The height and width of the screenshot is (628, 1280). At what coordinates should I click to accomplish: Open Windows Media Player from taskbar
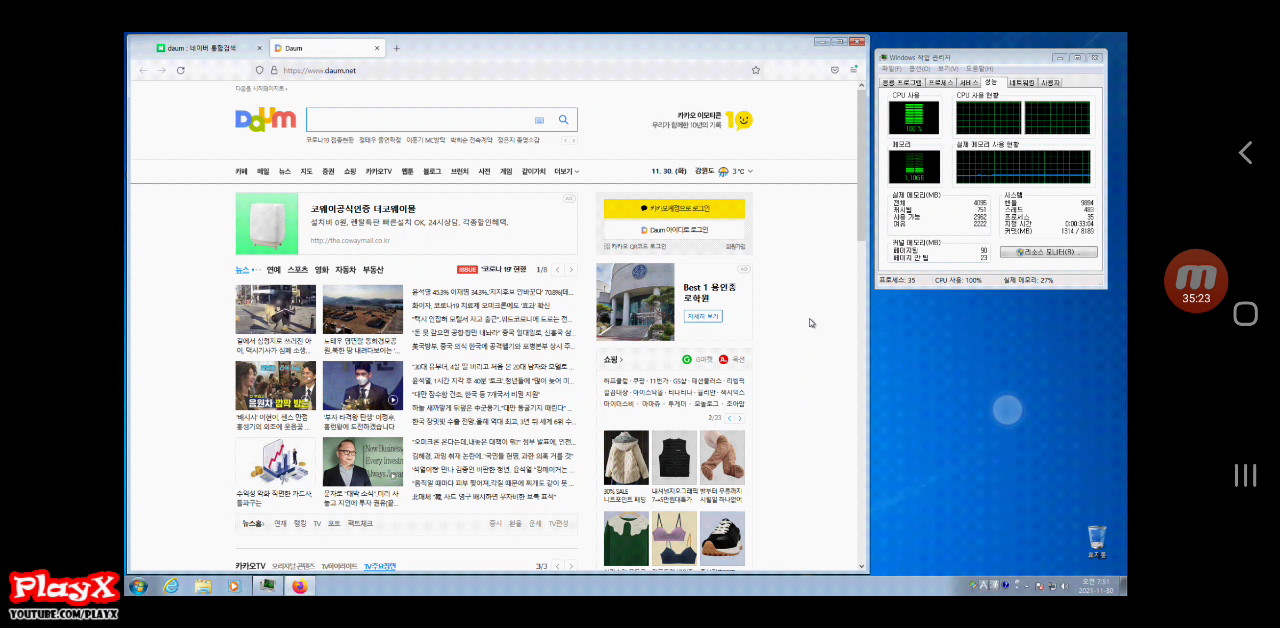[x=235, y=586]
